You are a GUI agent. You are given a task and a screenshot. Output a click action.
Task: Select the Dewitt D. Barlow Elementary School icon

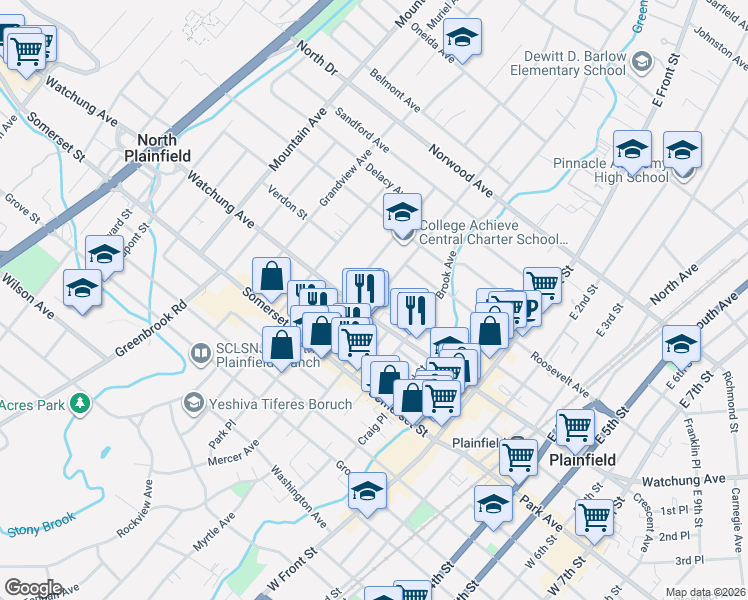click(x=642, y=62)
